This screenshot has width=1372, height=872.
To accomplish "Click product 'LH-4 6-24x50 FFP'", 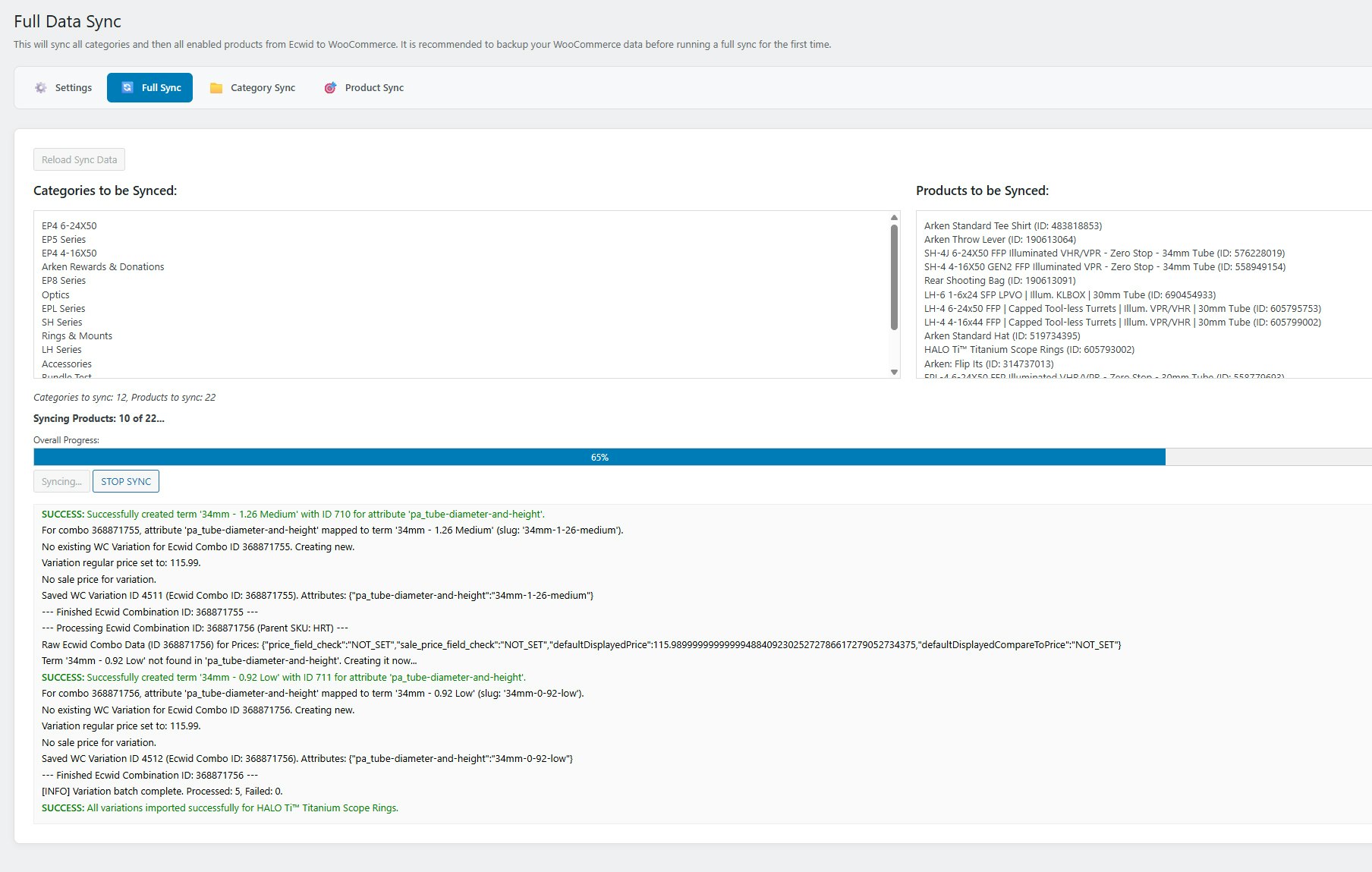I will pyautogui.click(x=1122, y=308).
